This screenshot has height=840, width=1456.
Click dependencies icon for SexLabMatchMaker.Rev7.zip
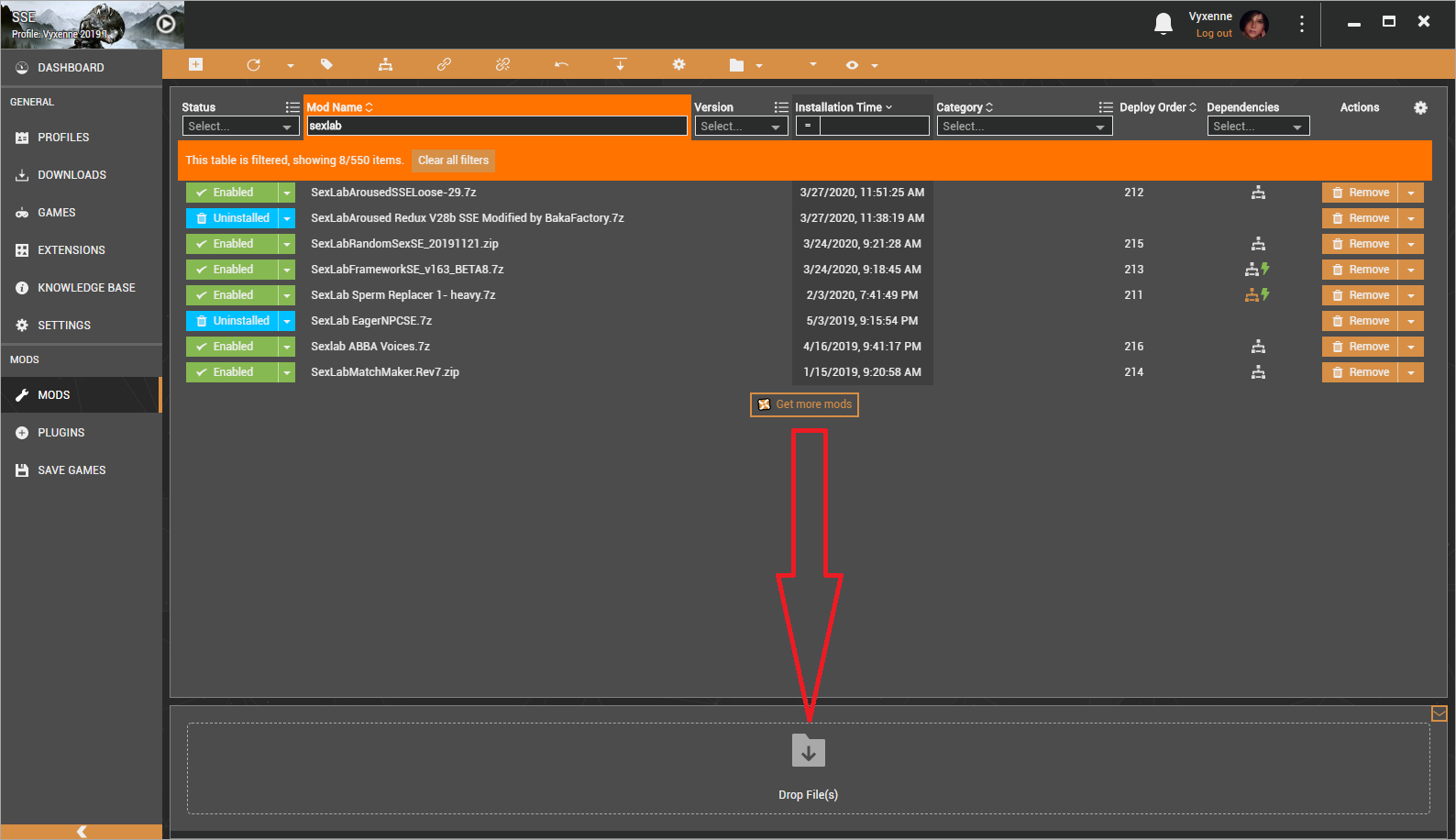click(1258, 372)
